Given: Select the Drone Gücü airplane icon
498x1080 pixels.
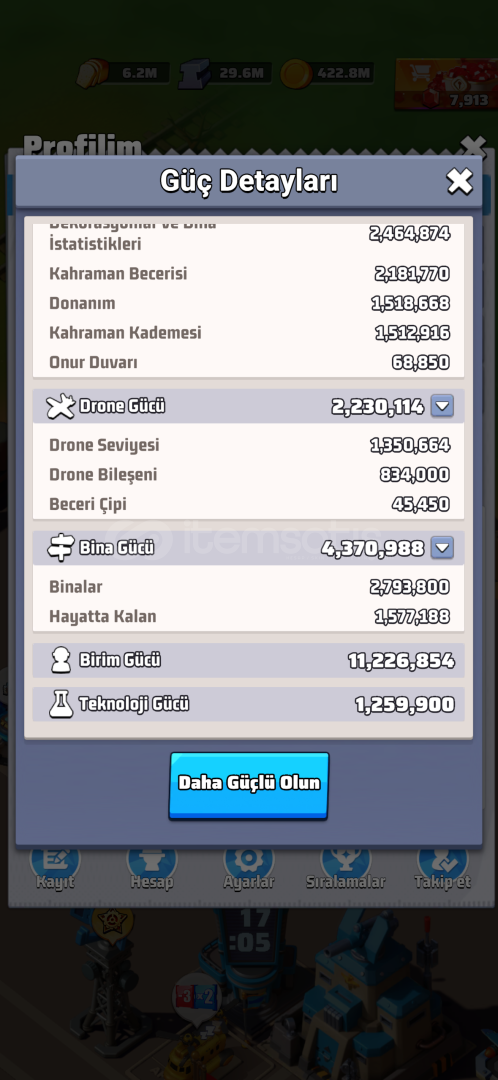Looking at the screenshot, I should [x=60, y=406].
